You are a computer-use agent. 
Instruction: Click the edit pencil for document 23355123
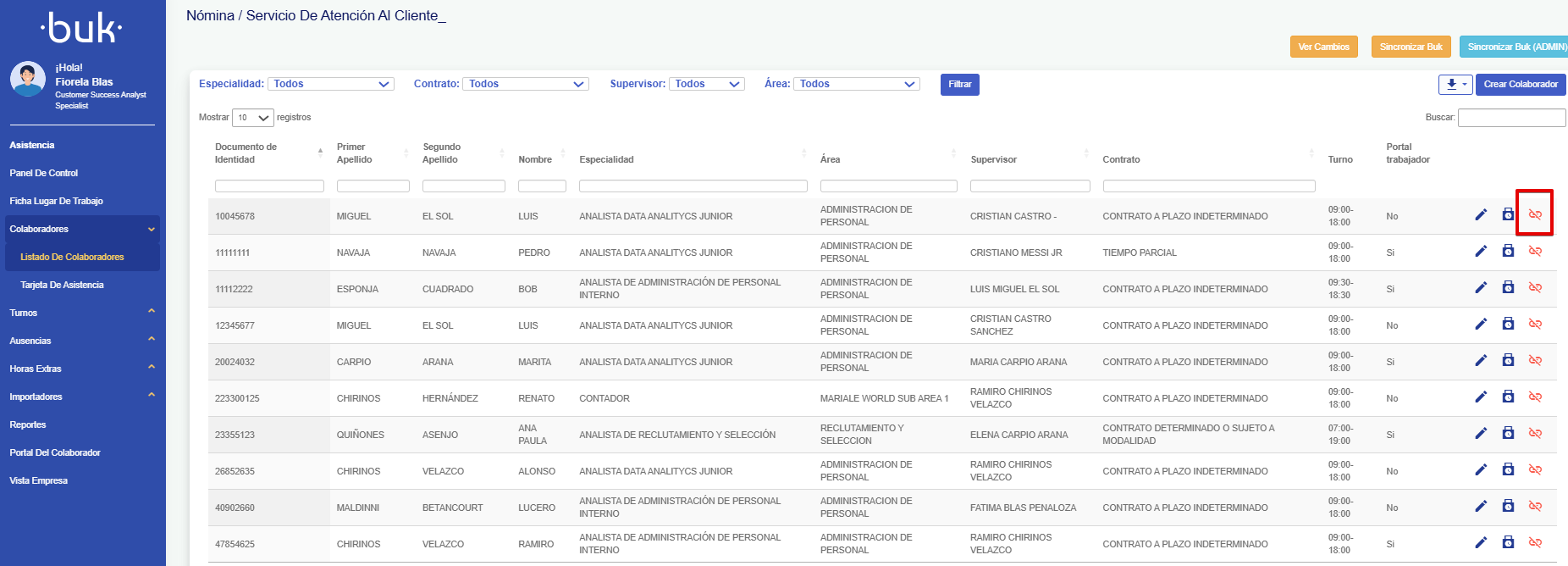coord(1481,434)
